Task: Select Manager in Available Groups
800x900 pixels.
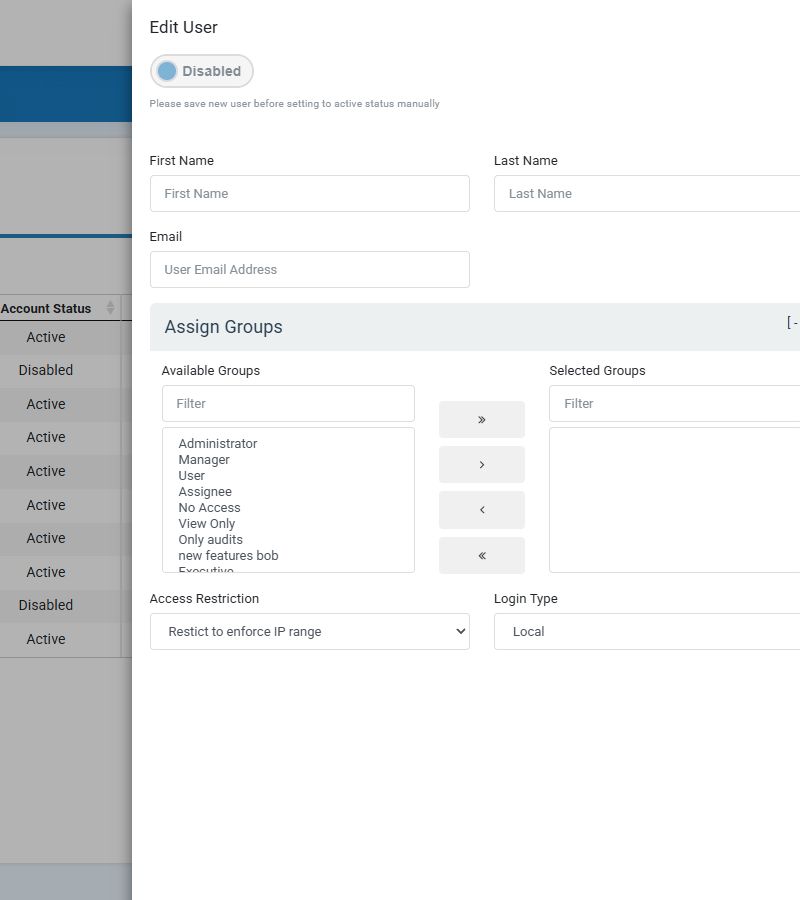Action: [x=204, y=460]
